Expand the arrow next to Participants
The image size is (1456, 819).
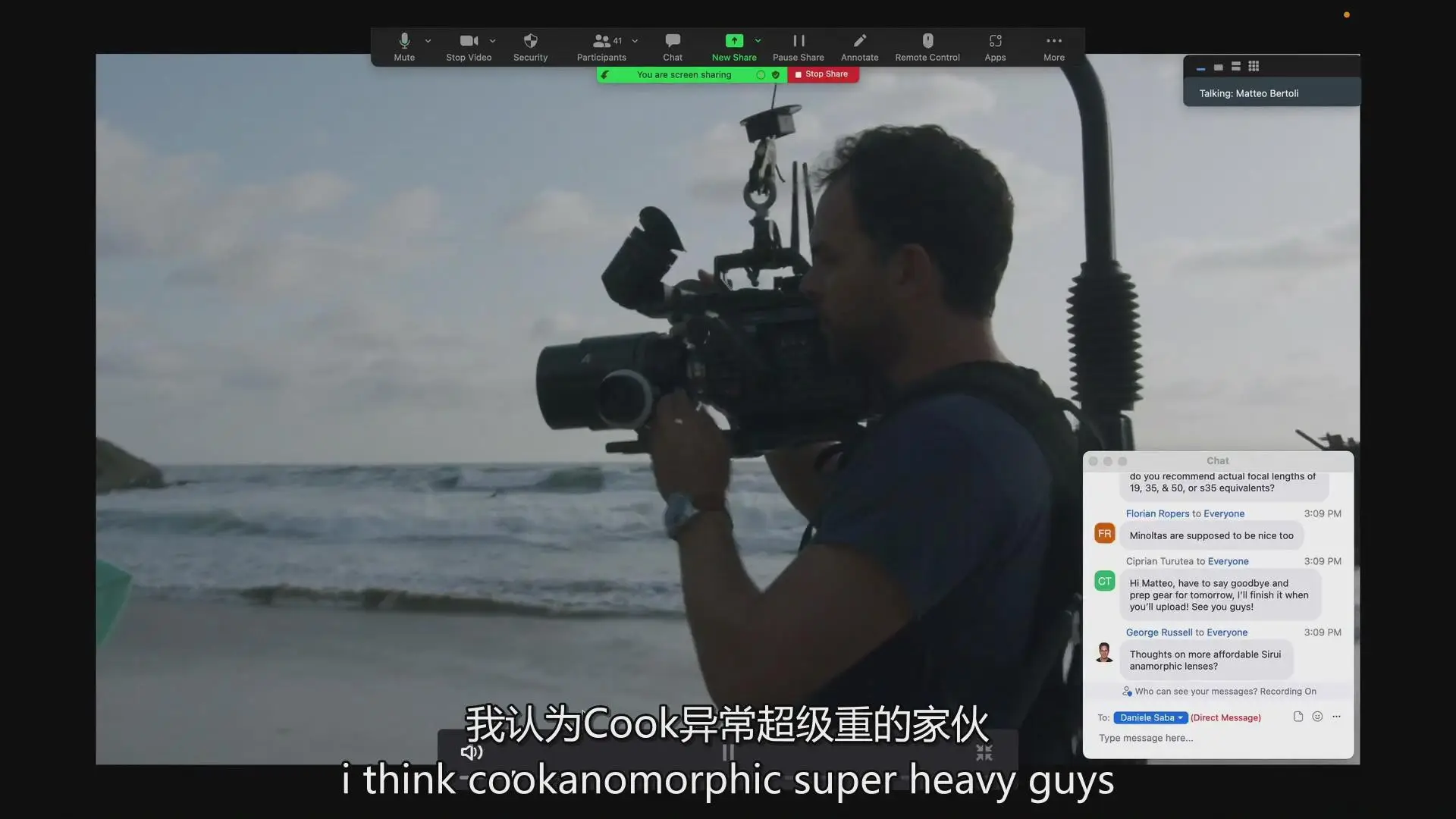[635, 41]
